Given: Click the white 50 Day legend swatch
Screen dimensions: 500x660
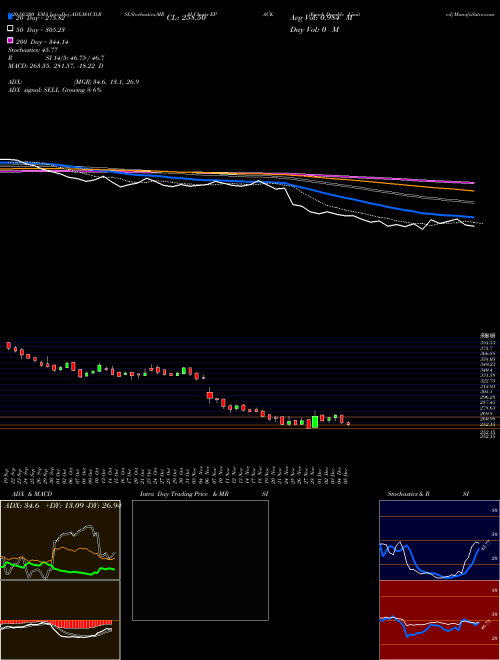Looking at the screenshot, I should click(x=10, y=29).
